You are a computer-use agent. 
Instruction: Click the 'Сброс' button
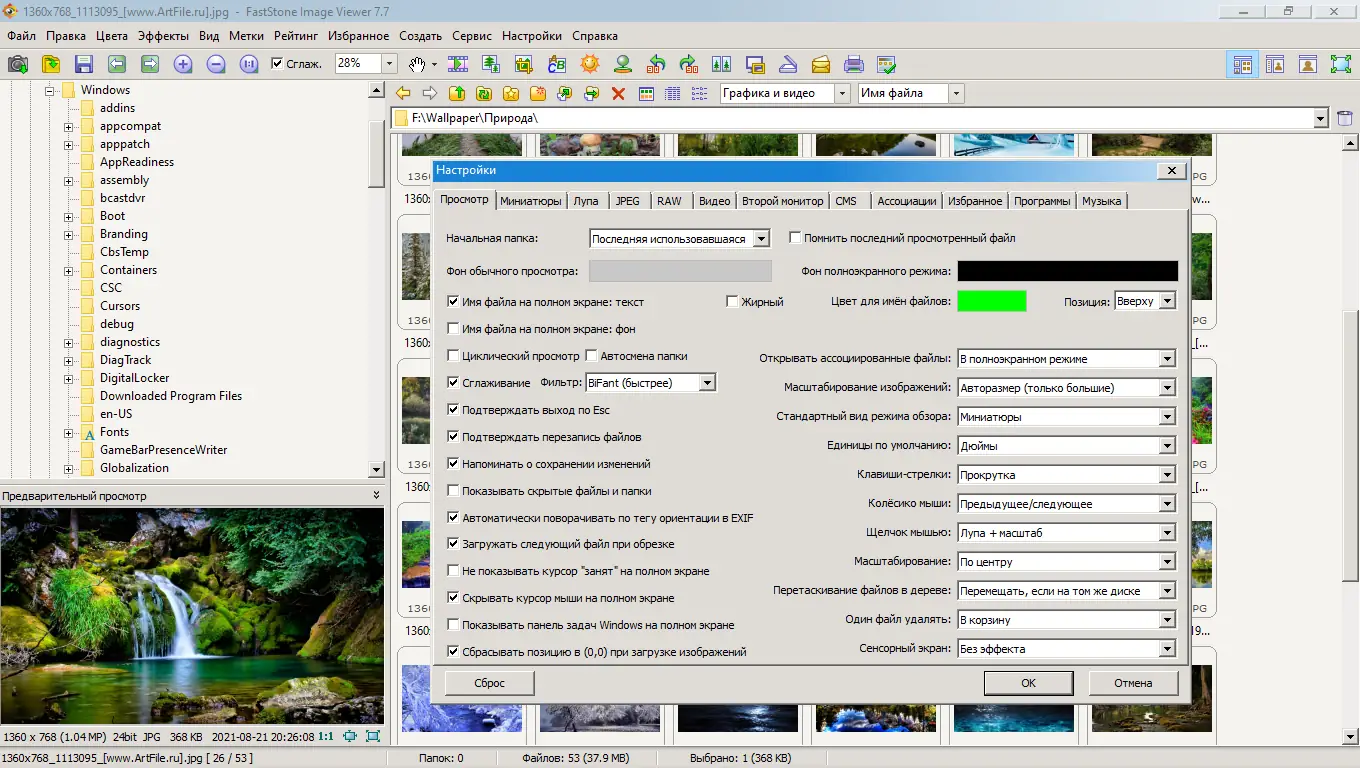click(x=490, y=683)
